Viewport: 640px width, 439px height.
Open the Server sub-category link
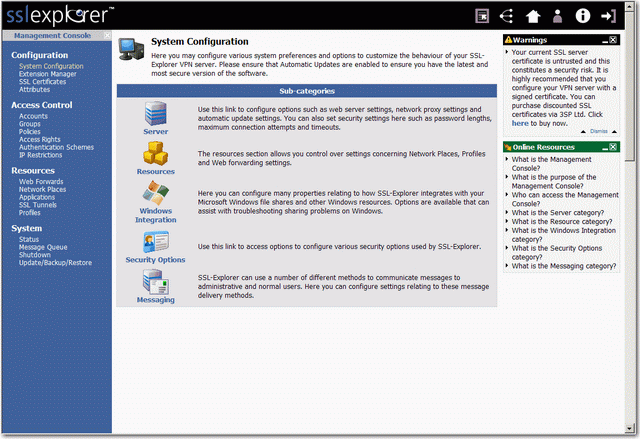click(156, 131)
